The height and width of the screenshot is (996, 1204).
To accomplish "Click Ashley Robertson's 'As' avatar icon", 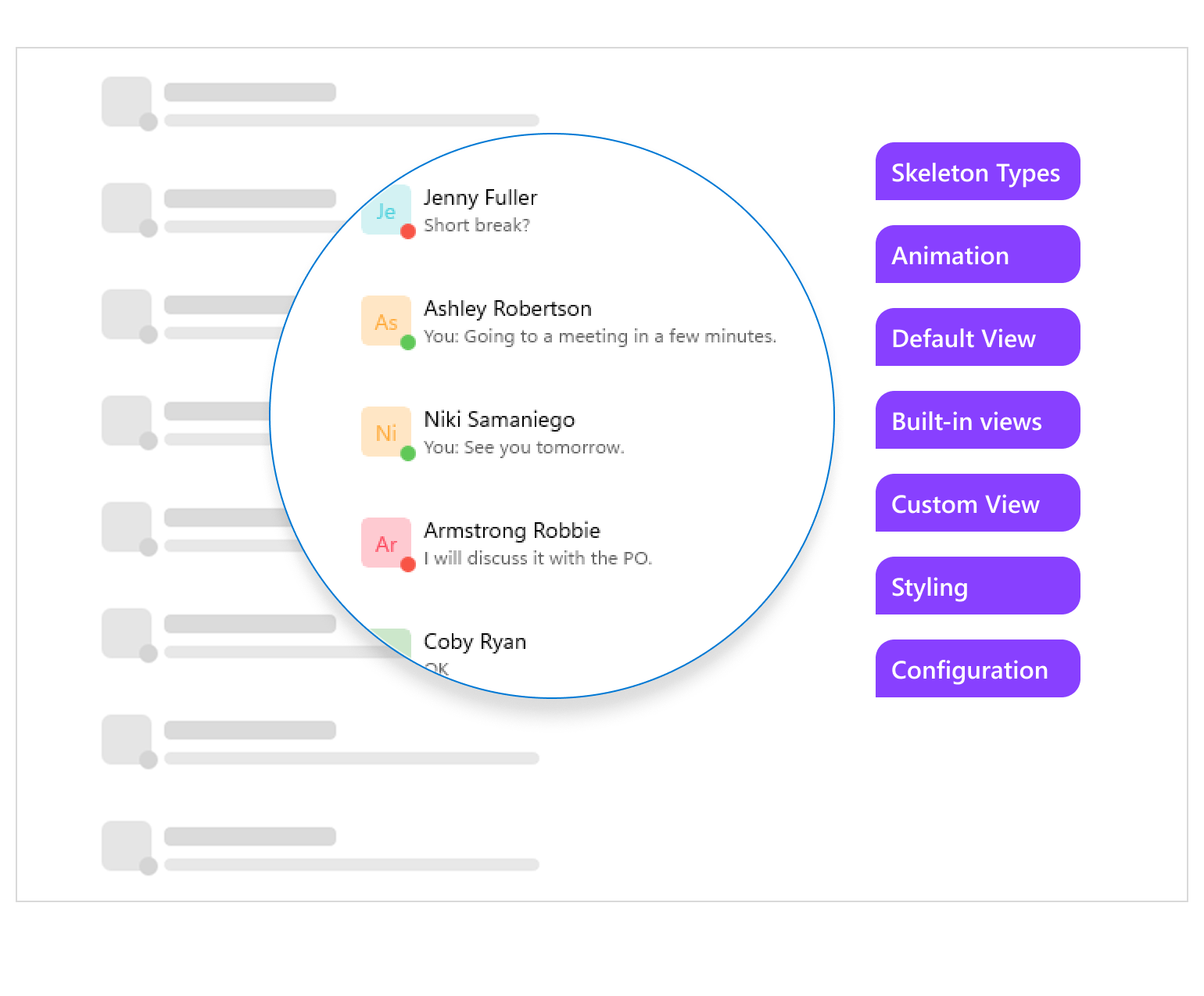I will click(385, 321).
